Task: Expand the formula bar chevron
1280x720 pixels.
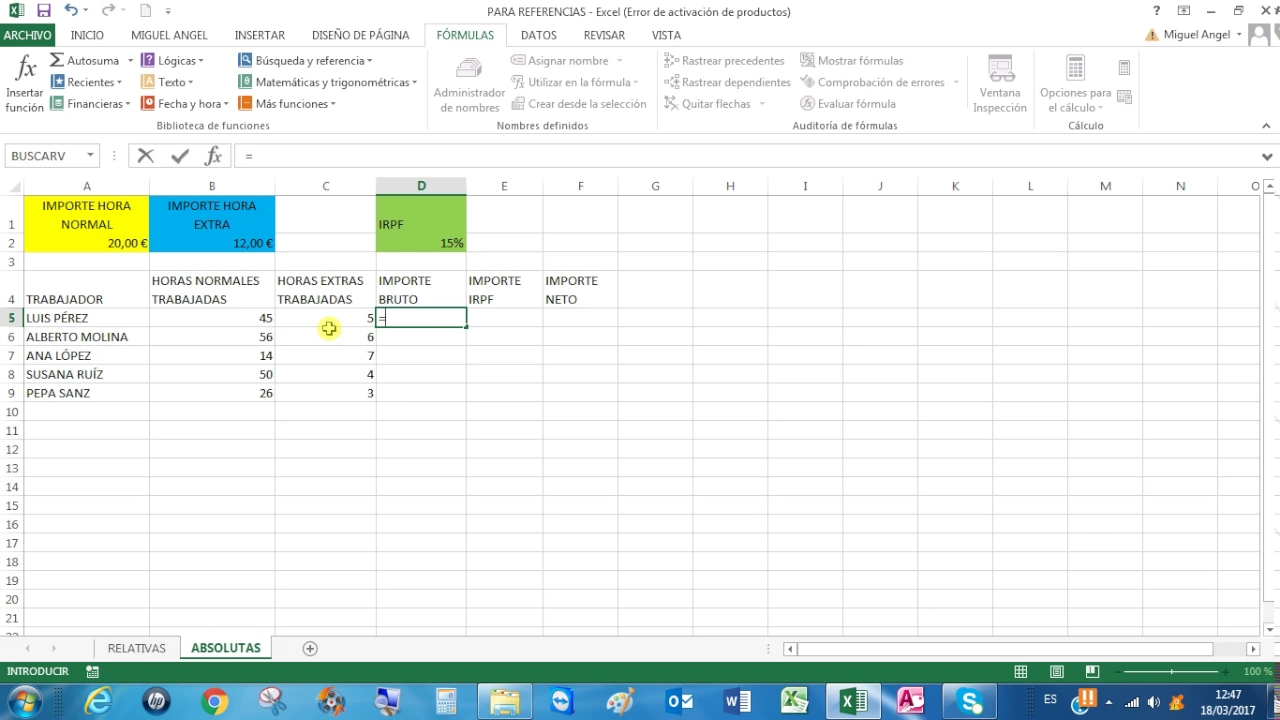Action: pyautogui.click(x=1268, y=156)
